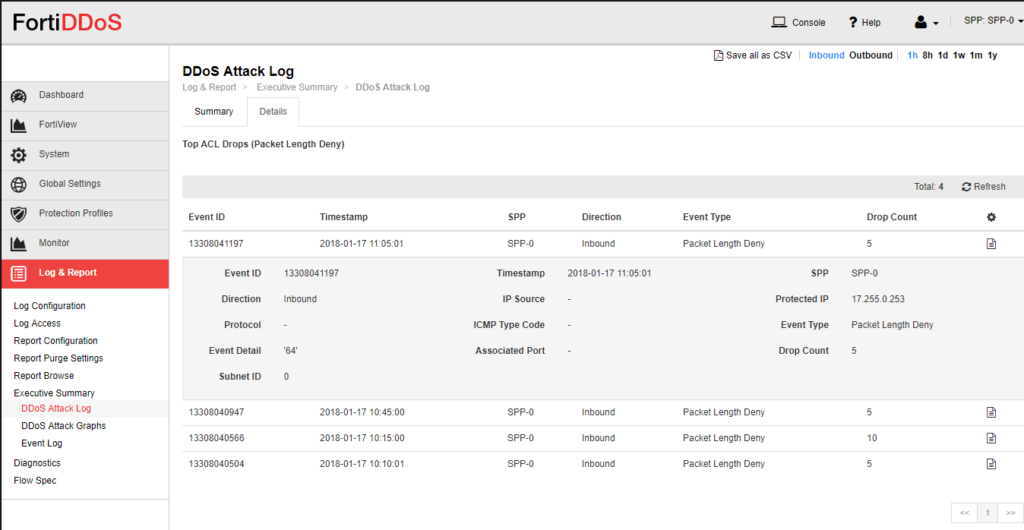
Task: Open Dashboard from the sidebar
Action: tap(61, 95)
